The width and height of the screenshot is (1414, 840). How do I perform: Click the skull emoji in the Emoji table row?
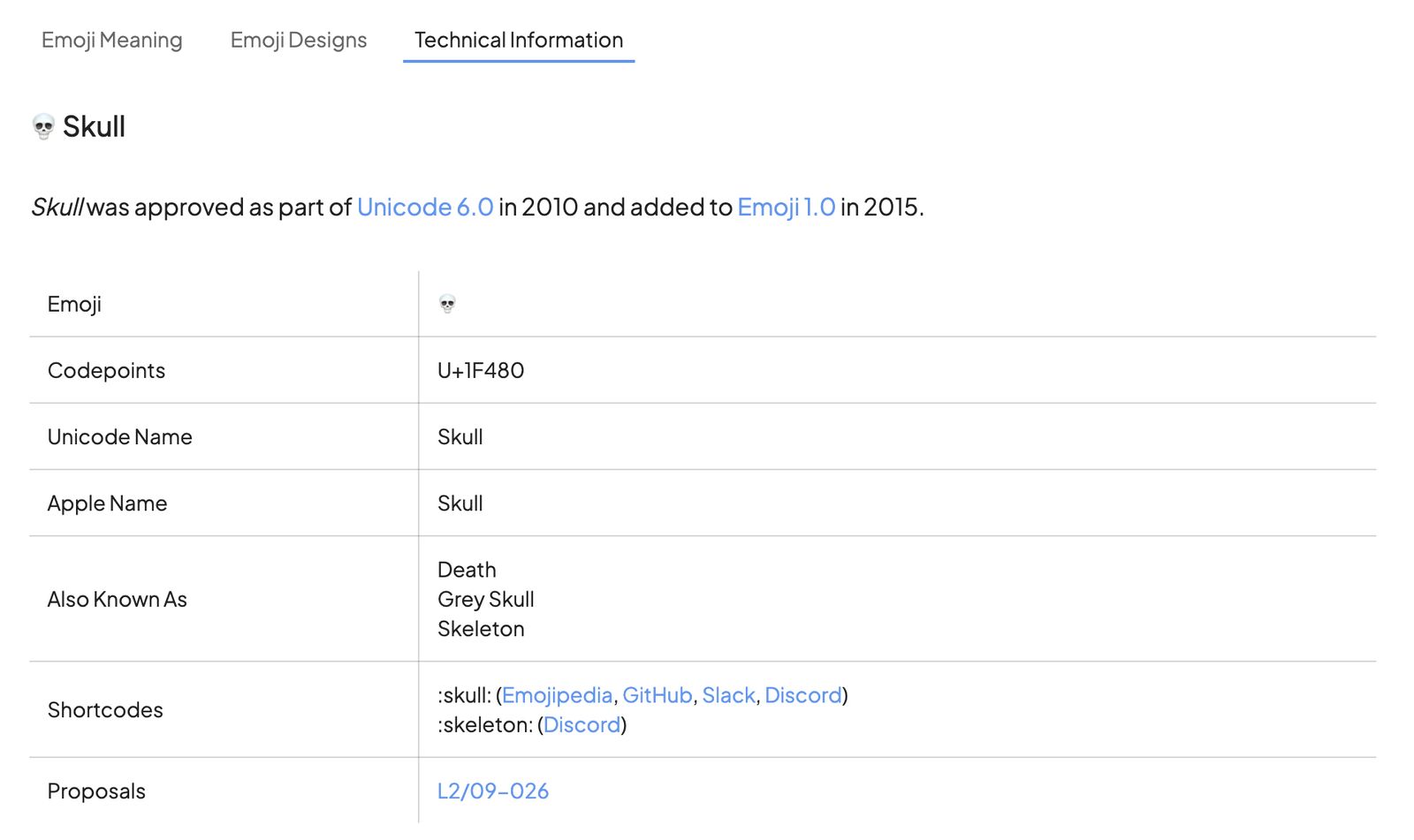click(x=445, y=303)
